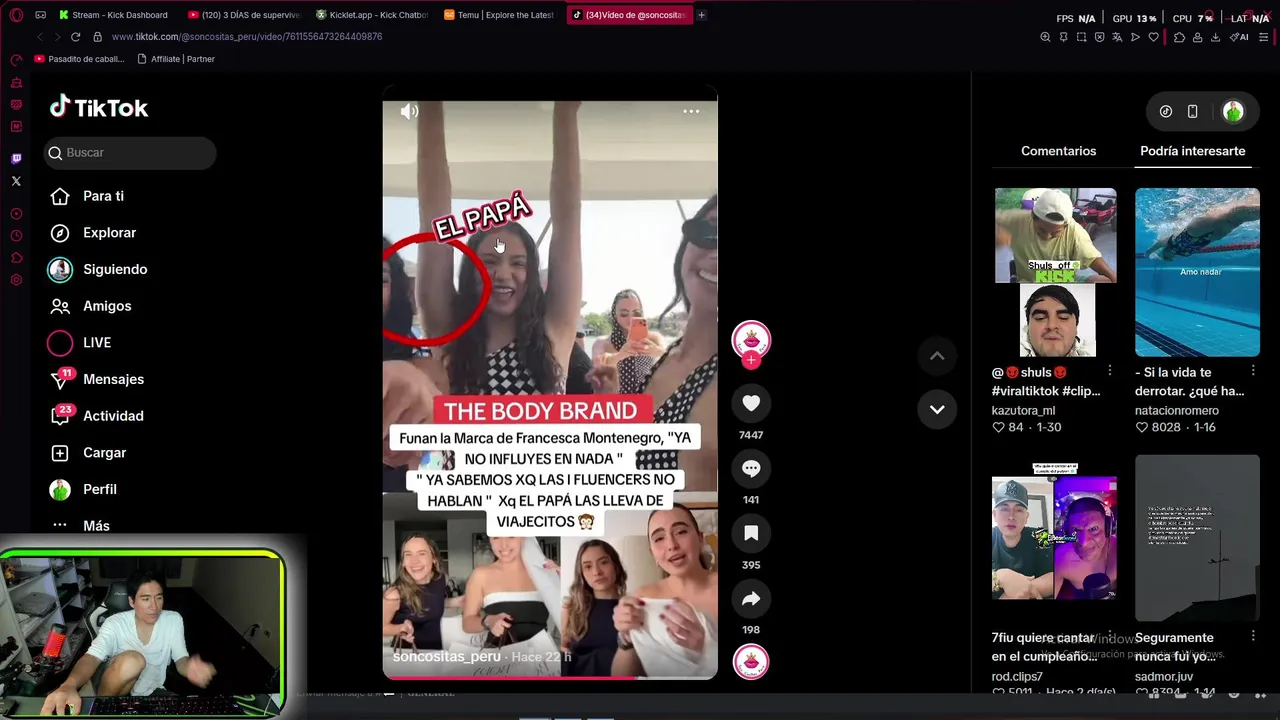Click the pin icon in address bar
The image size is (1280, 720).
click(1063, 37)
